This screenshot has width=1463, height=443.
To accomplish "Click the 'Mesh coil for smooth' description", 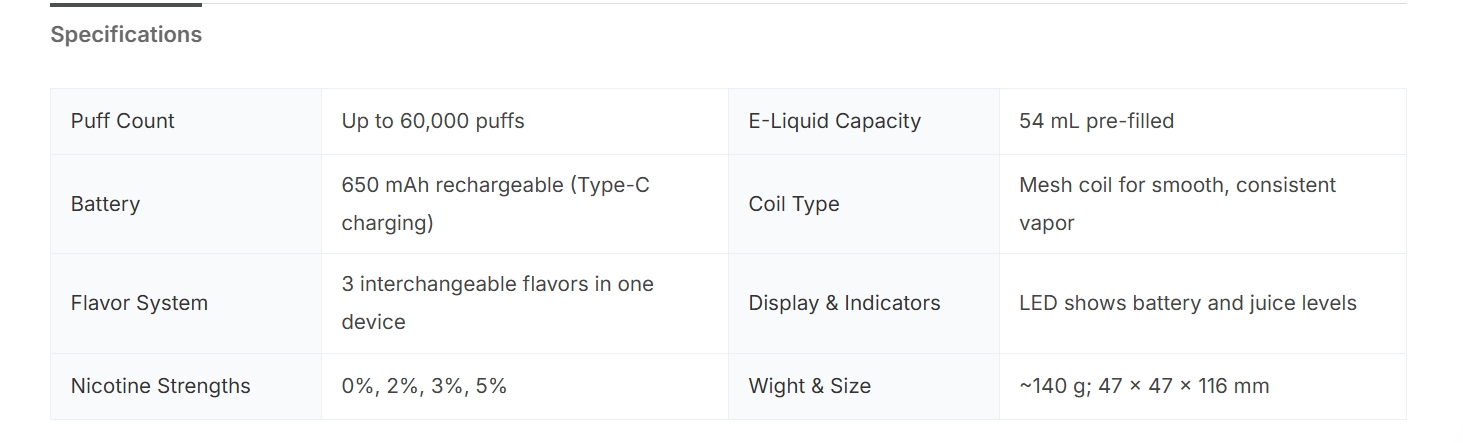I will [x=1177, y=185].
